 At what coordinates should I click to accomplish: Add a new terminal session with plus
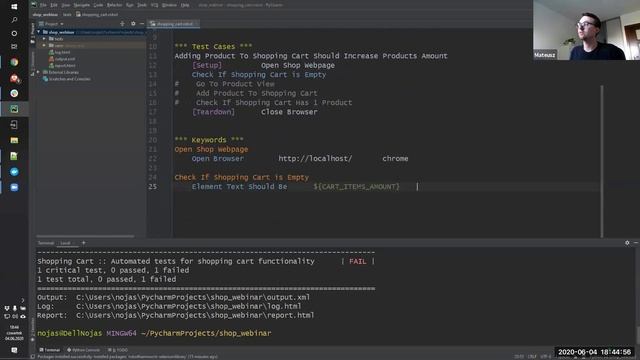(x=84, y=243)
